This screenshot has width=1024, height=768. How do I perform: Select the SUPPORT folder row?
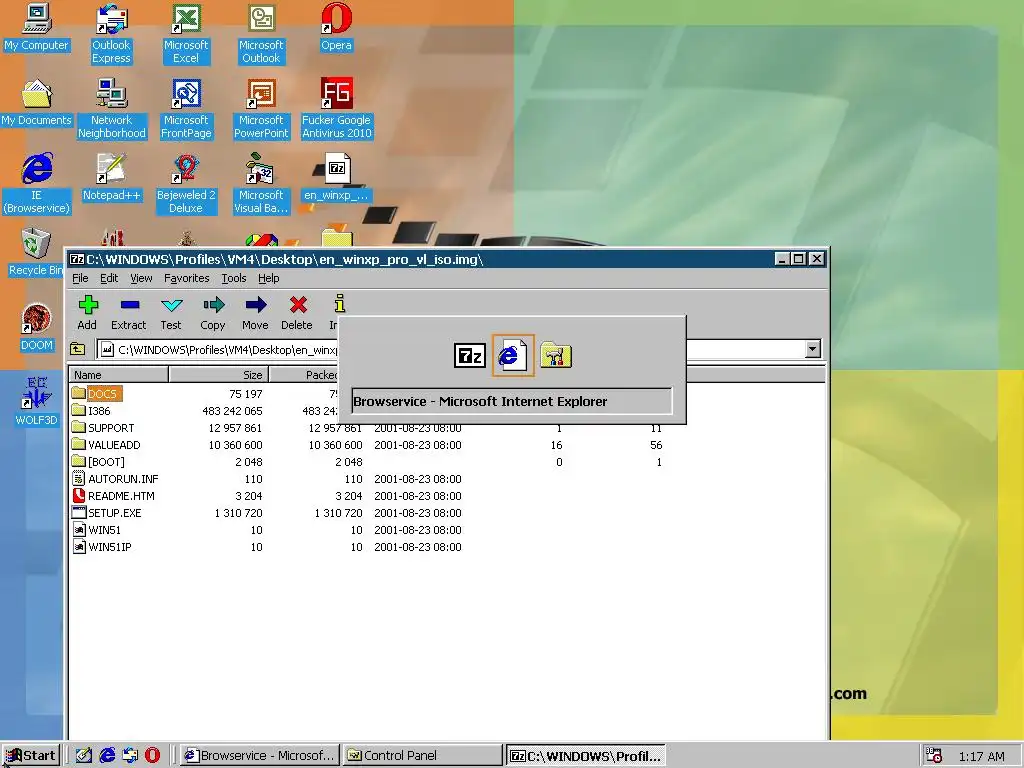click(103, 428)
